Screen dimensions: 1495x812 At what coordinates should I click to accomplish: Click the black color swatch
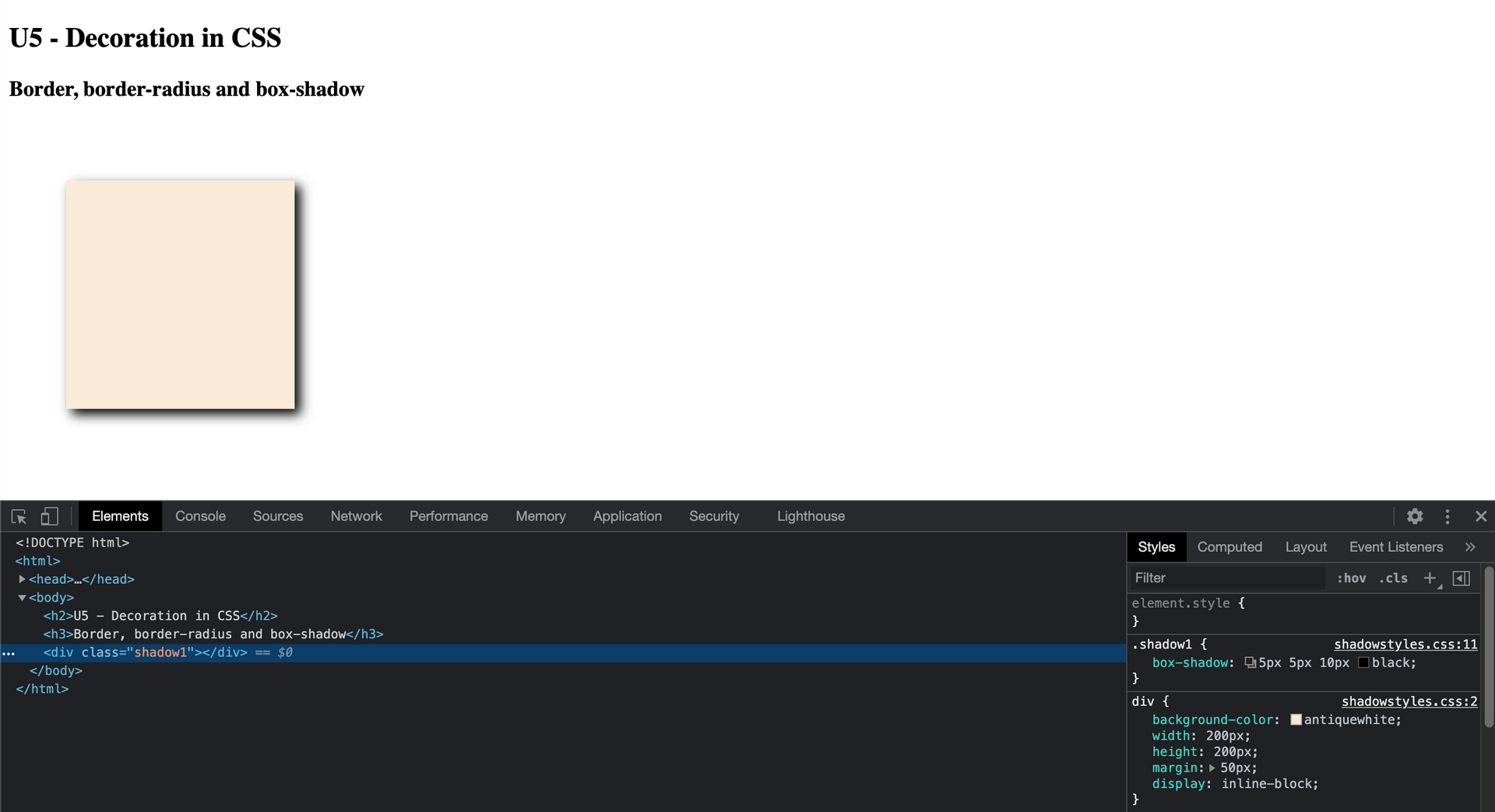point(1363,663)
